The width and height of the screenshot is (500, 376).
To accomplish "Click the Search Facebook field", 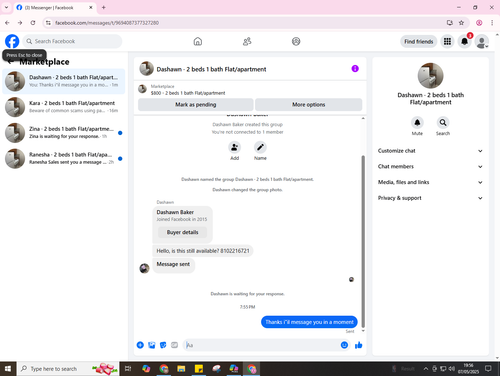I will [x=72, y=41].
